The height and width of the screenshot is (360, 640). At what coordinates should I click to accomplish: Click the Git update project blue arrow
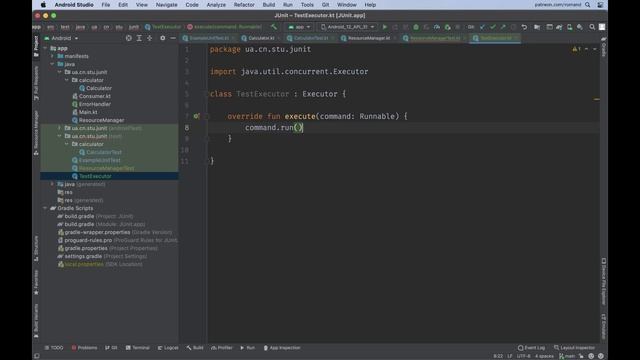482,27
